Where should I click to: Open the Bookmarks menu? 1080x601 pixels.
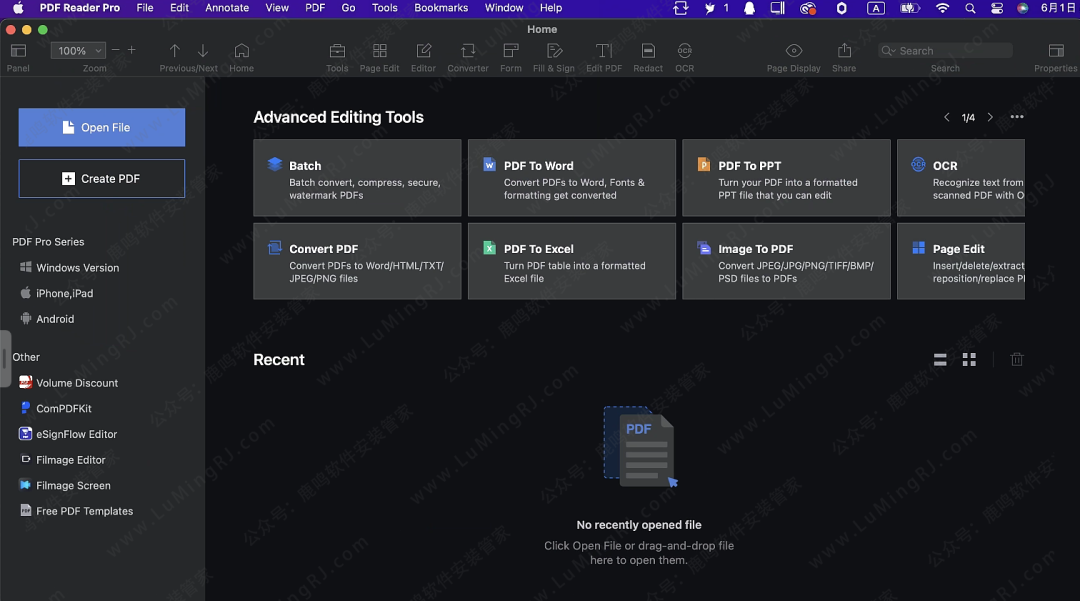(x=441, y=8)
